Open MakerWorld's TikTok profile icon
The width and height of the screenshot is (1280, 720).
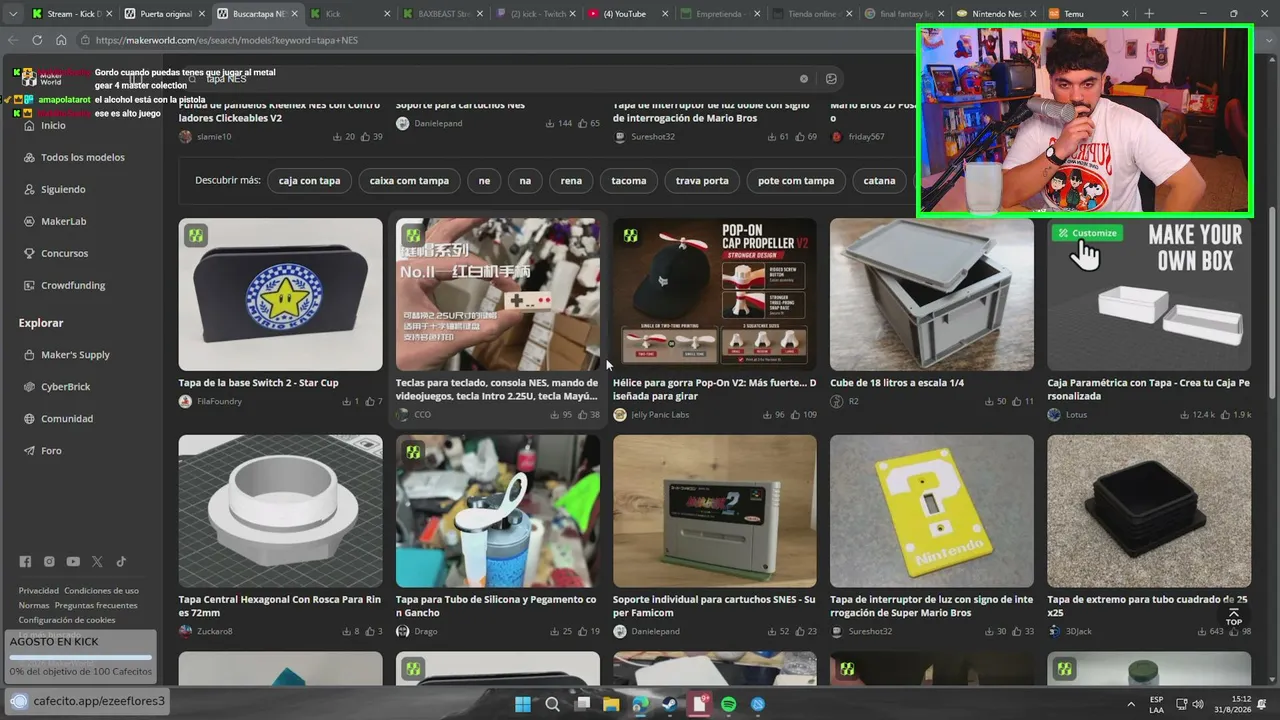121,562
